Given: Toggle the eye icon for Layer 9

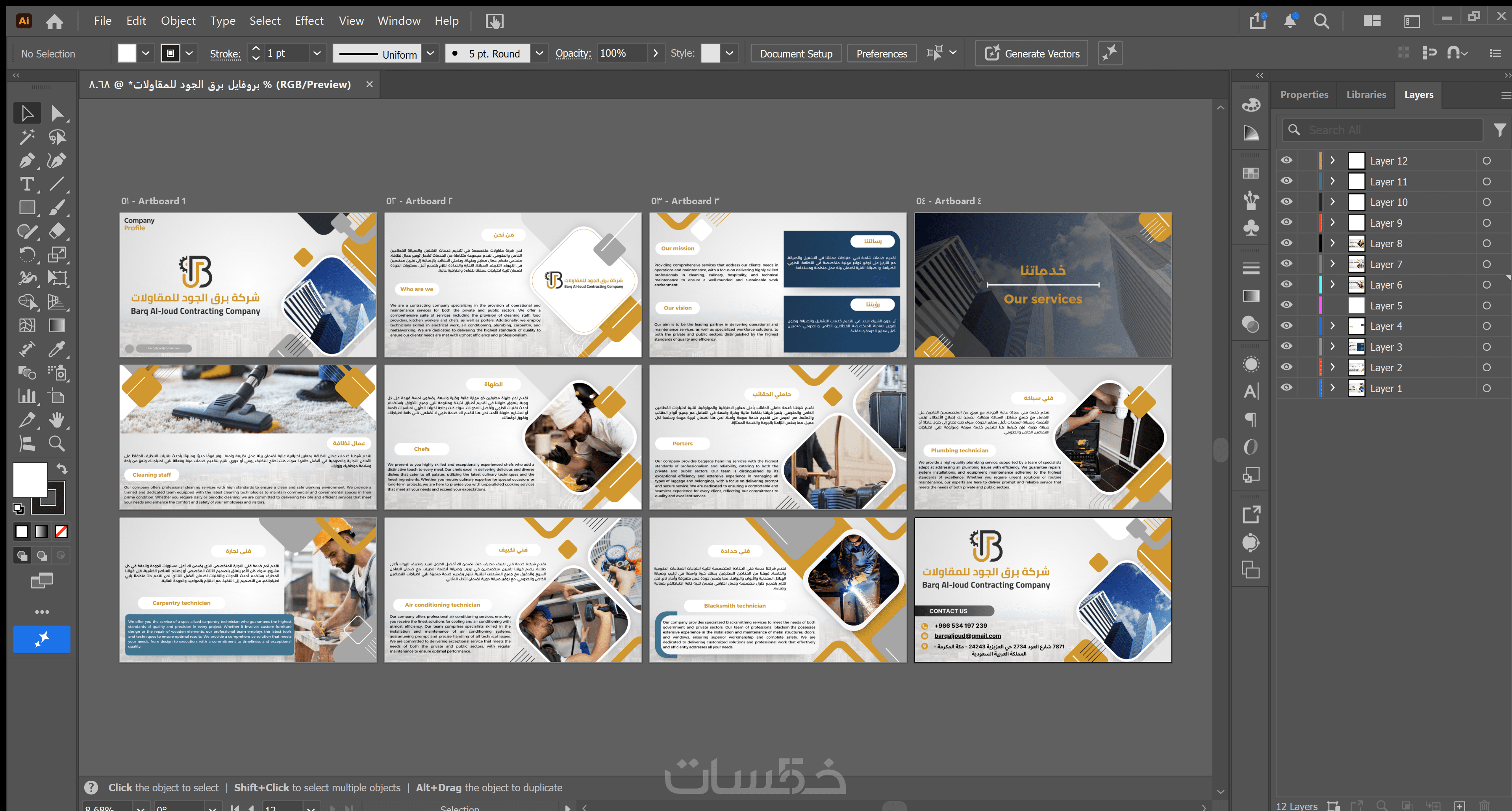Looking at the screenshot, I should click(x=1286, y=222).
